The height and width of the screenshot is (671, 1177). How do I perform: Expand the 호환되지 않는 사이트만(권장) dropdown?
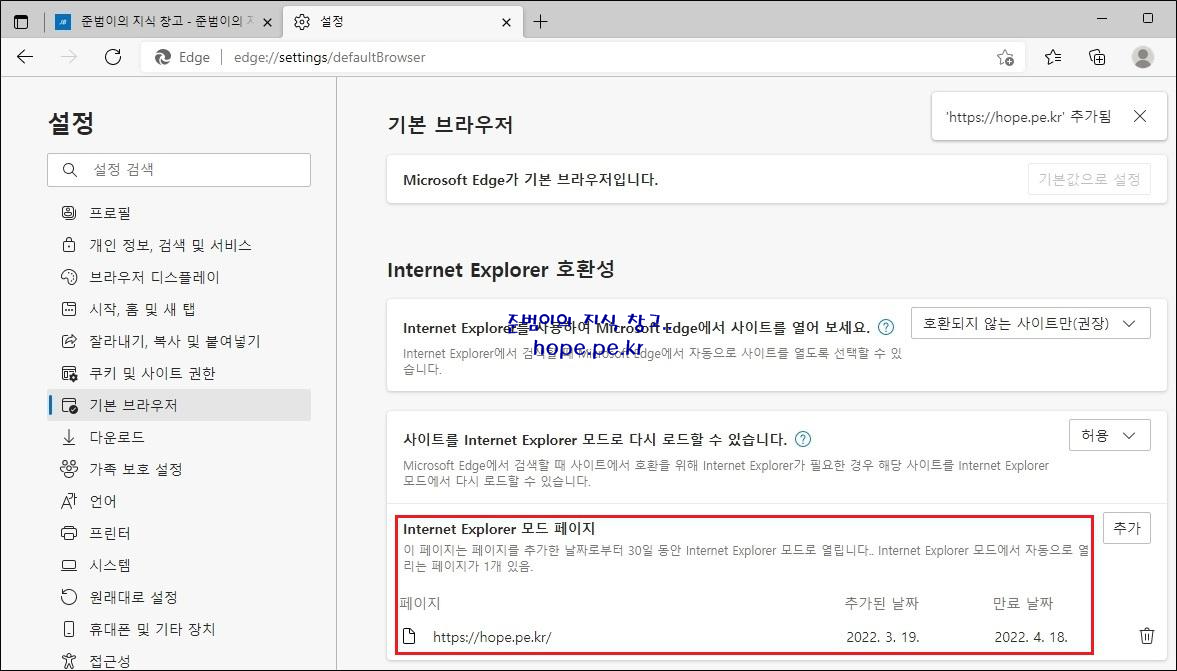(x=1030, y=323)
